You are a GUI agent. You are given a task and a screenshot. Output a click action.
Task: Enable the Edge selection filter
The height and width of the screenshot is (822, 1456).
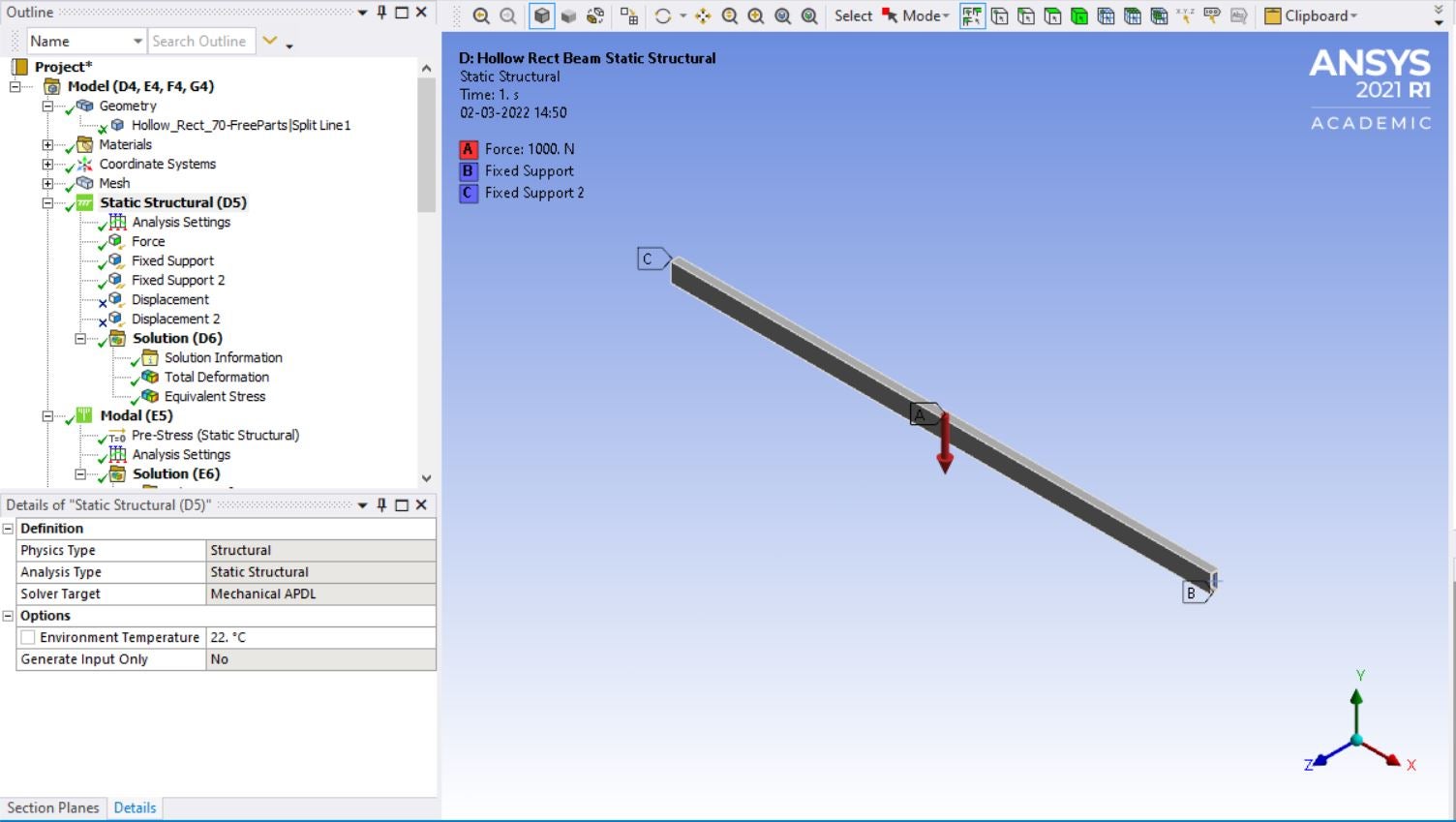click(x=1026, y=15)
